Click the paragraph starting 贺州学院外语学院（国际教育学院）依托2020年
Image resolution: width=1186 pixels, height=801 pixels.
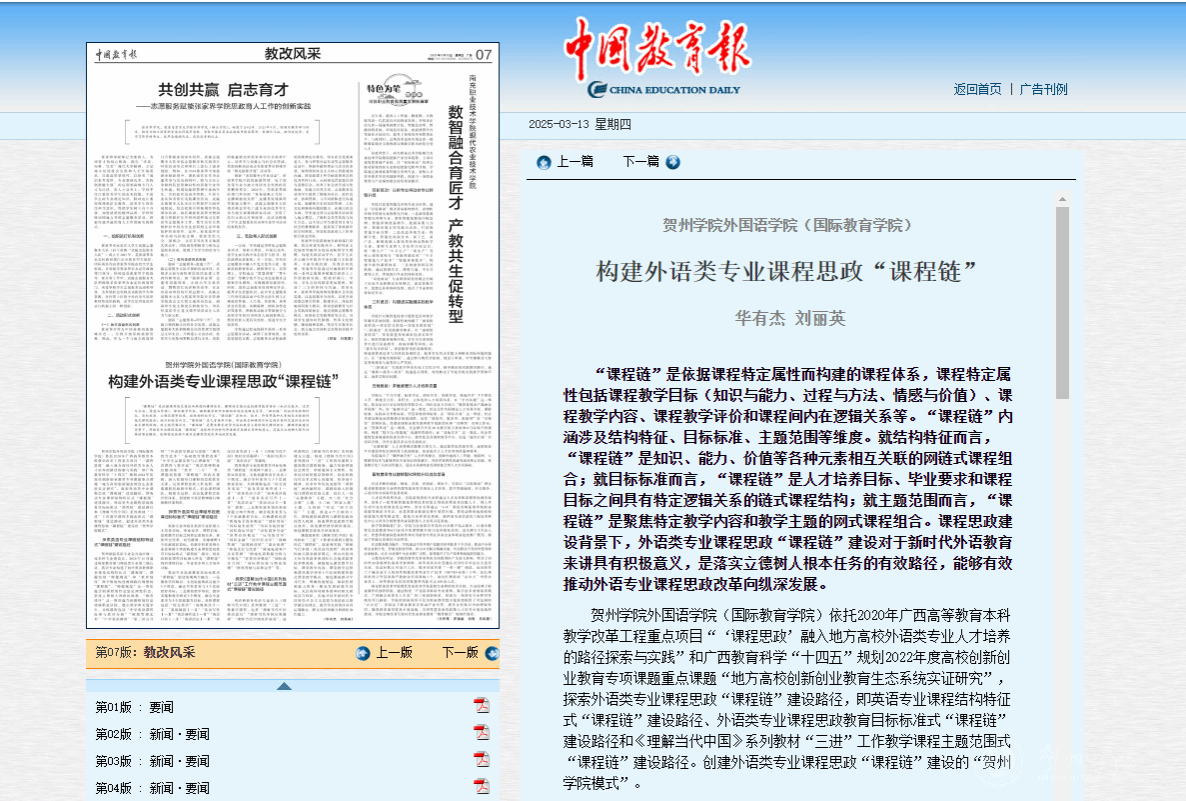[787, 699]
